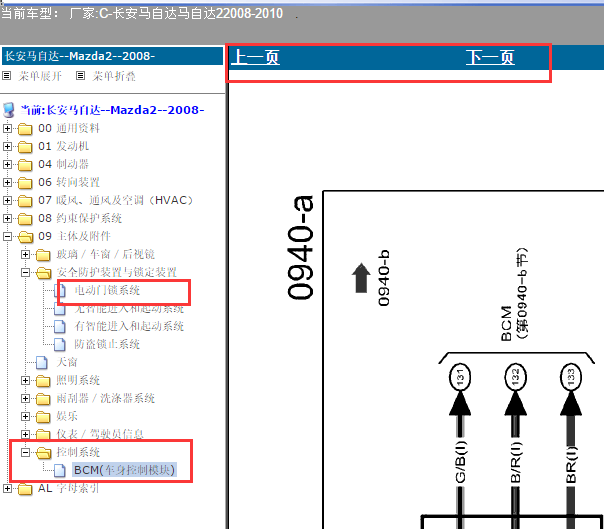Image resolution: width=604 pixels, height=529 pixels.
Task: Click the folder icon for 06 转向装置
Action: click(x=25, y=183)
